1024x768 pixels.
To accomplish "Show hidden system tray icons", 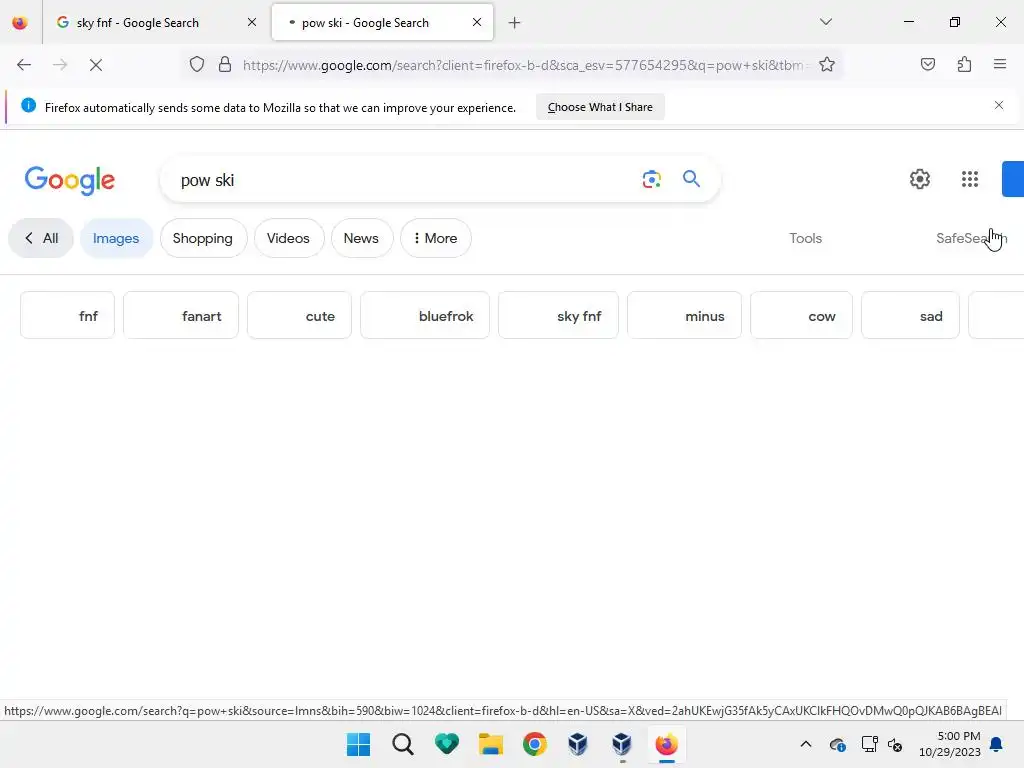I will tap(806, 744).
